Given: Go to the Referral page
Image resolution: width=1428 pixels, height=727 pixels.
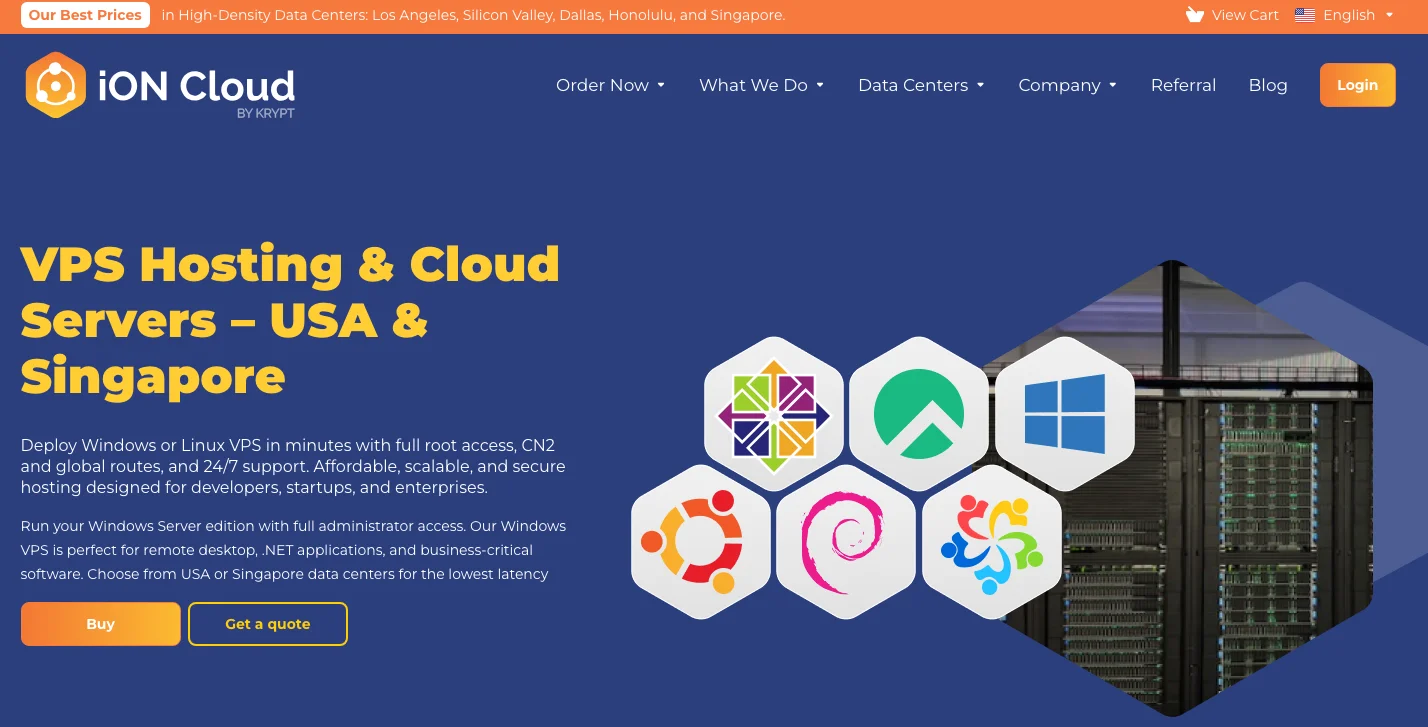Looking at the screenshot, I should pos(1183,85).
